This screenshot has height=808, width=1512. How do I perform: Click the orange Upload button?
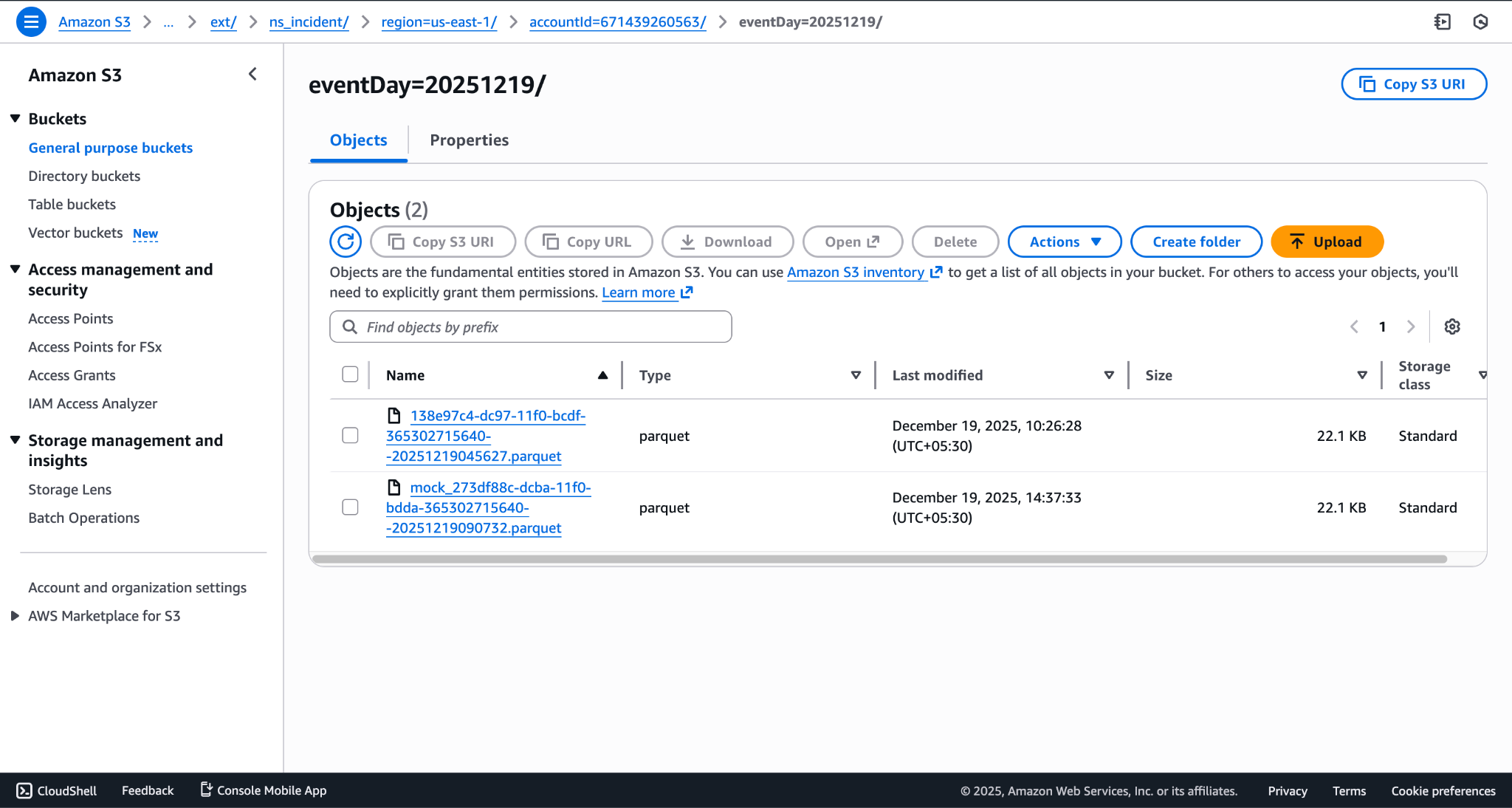(1327, 242)
